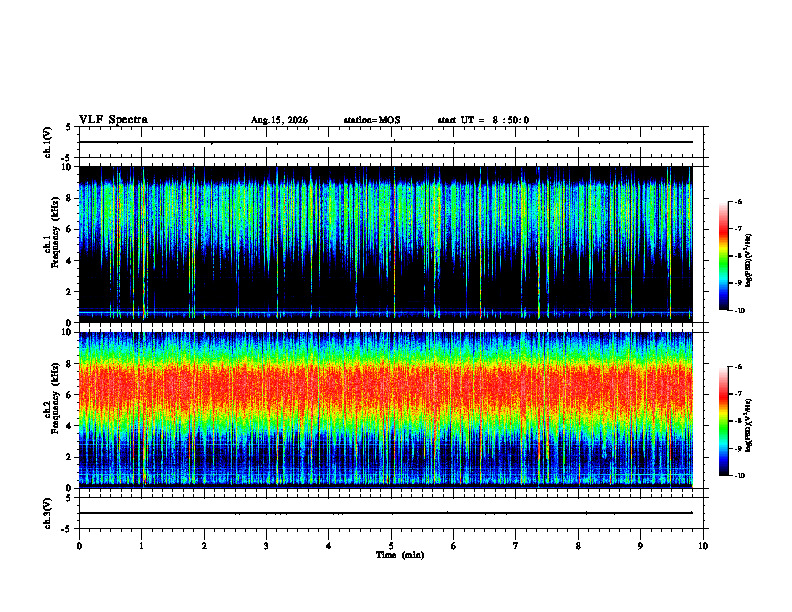Click the time axis tick label "2"

pyautogui.click(x=204, y=546)
